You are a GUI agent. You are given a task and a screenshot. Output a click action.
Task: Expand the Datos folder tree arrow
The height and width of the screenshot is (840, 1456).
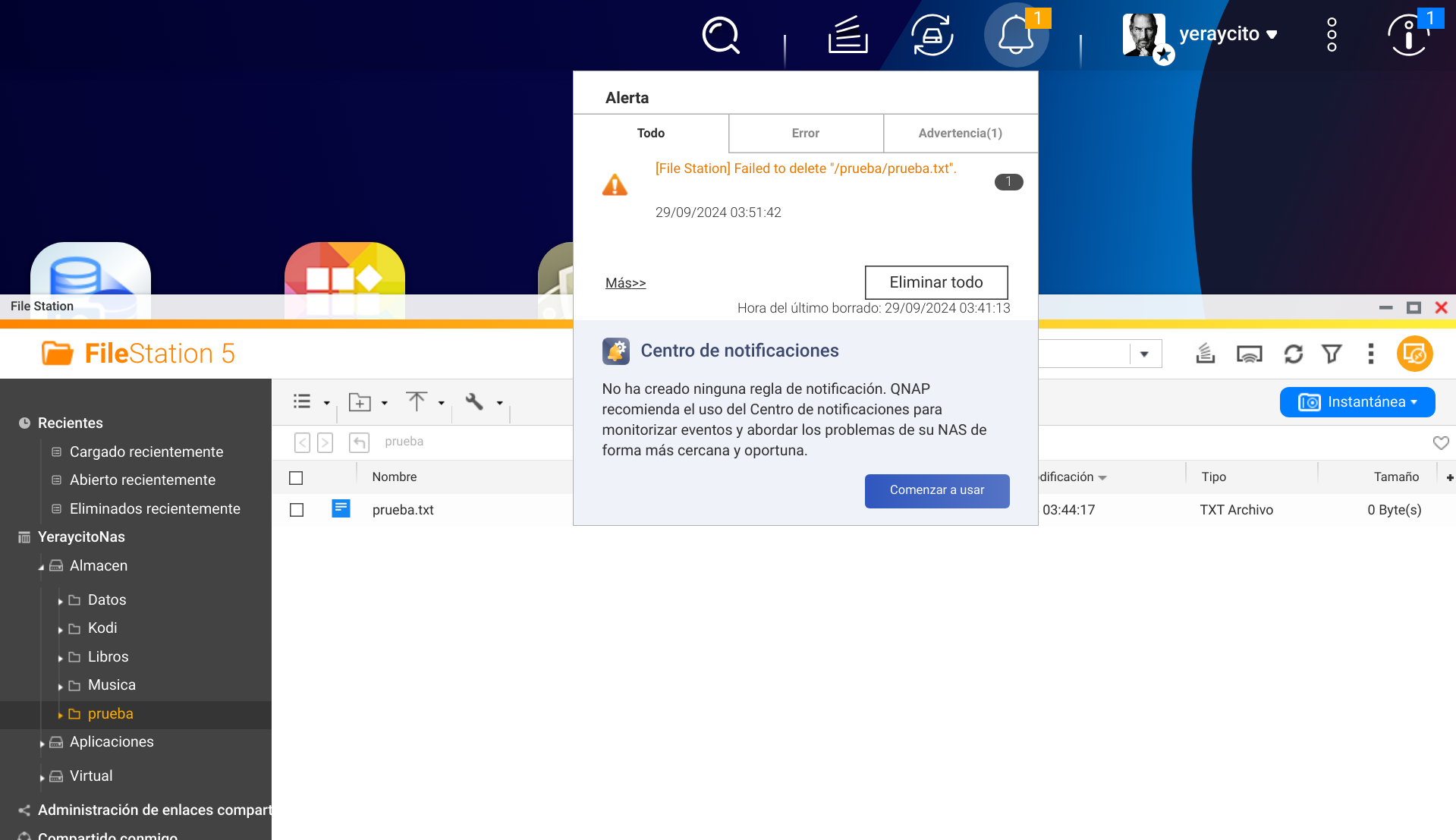pyautogui.click(x=60, y=601)
